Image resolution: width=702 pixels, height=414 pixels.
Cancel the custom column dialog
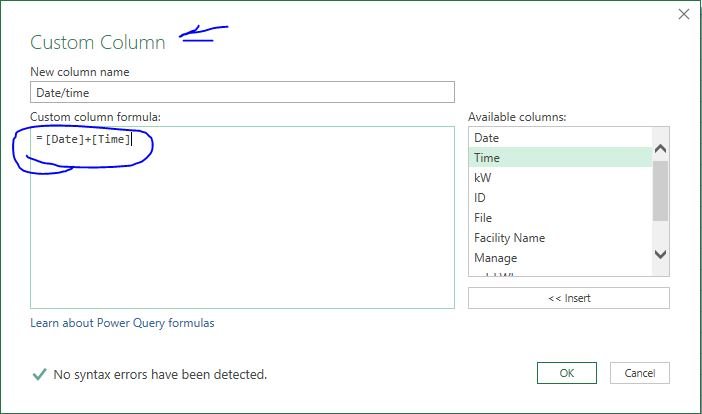pos(639,373)
